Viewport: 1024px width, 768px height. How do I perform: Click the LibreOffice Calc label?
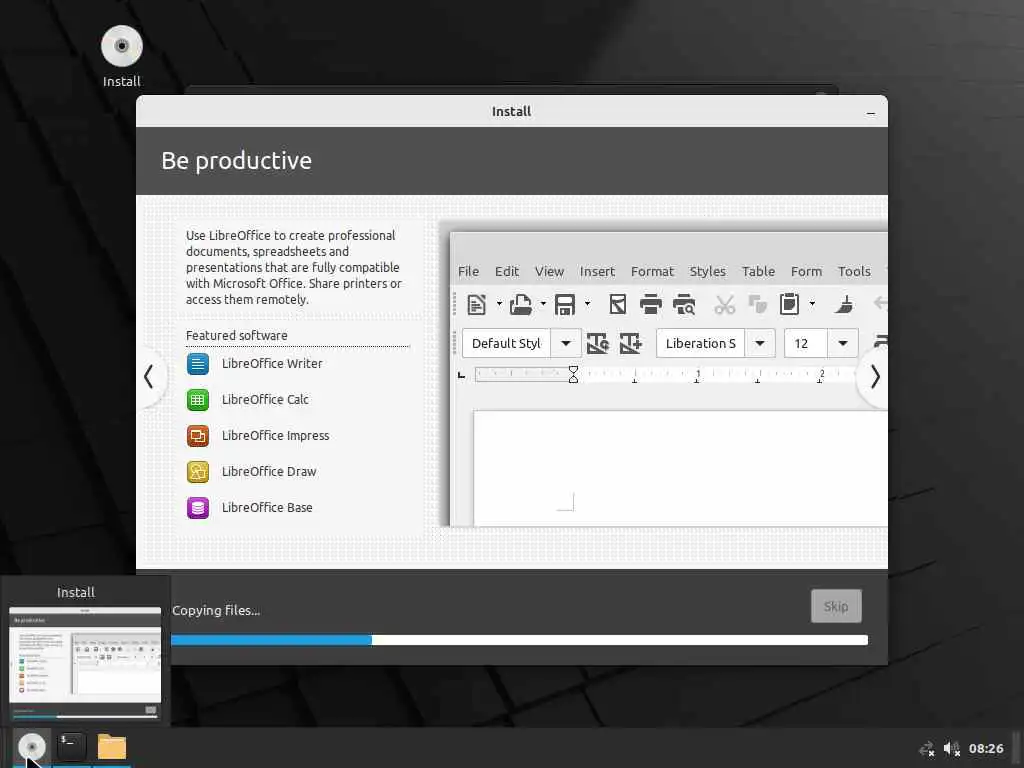click(264, 400)
